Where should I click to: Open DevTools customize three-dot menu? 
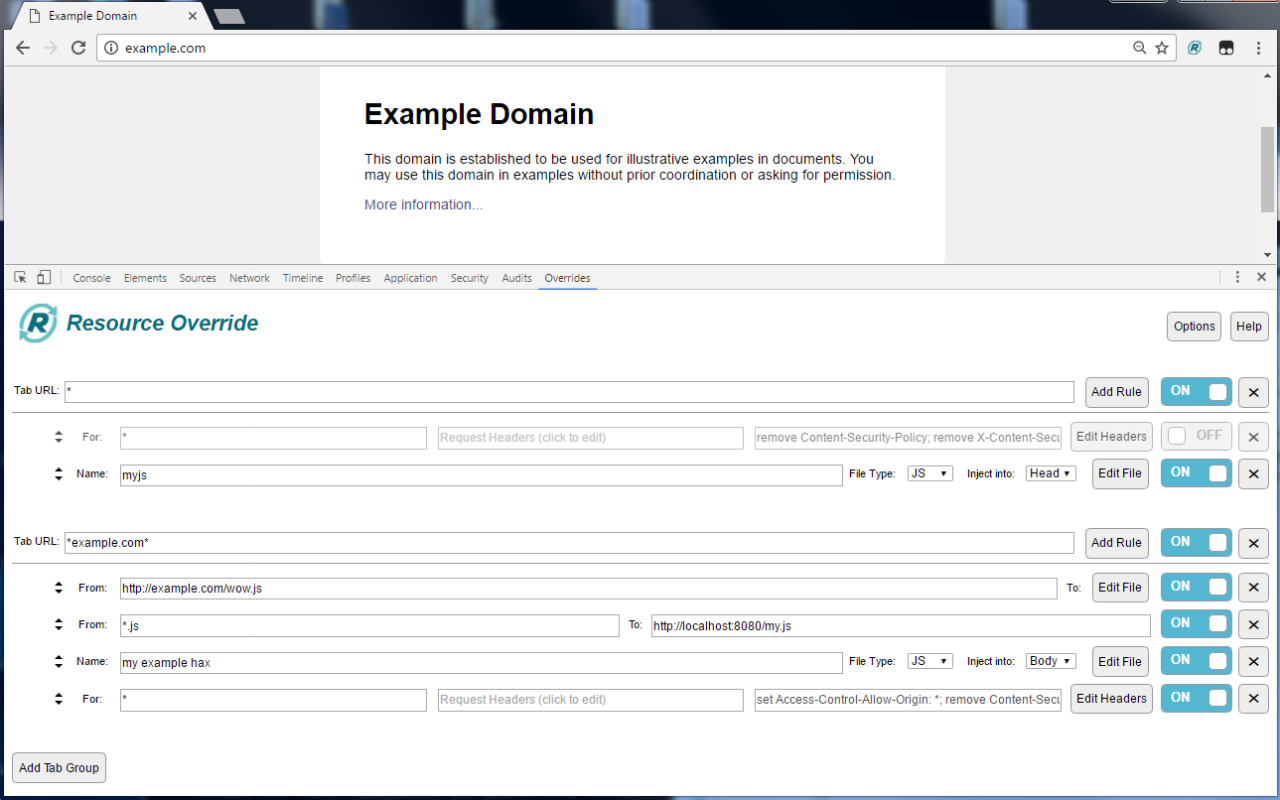pos(1237,277)
